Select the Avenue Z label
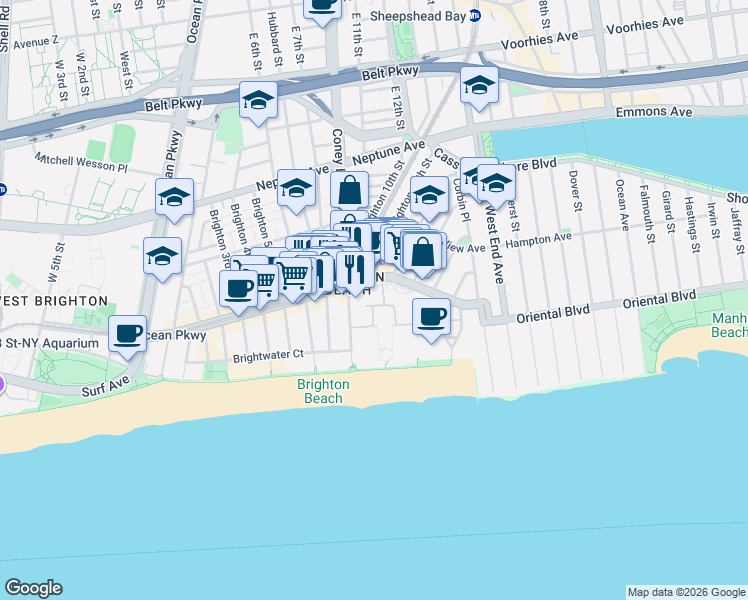This screenshot has height=600, width=748. point(36,42)
